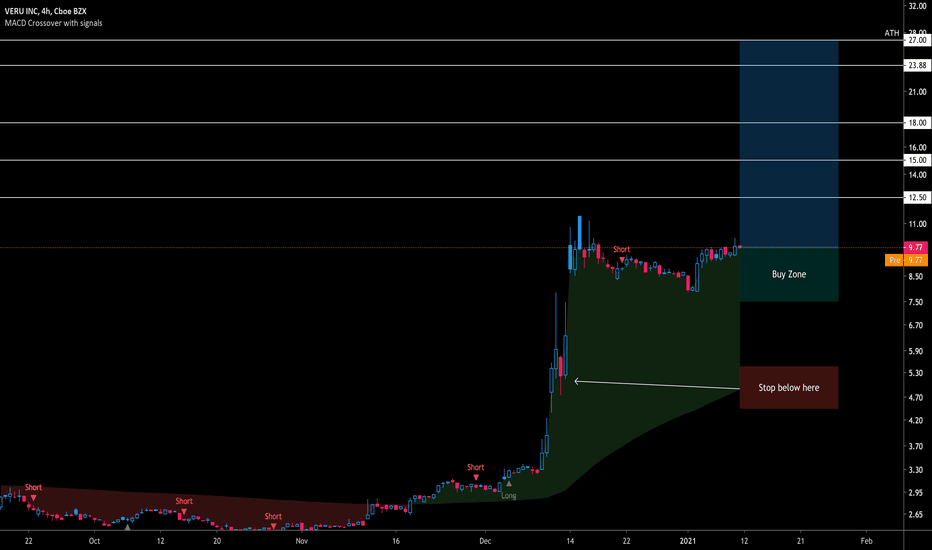Select the MACD Crossover with signals indicator label

click(x=53, y=23)
